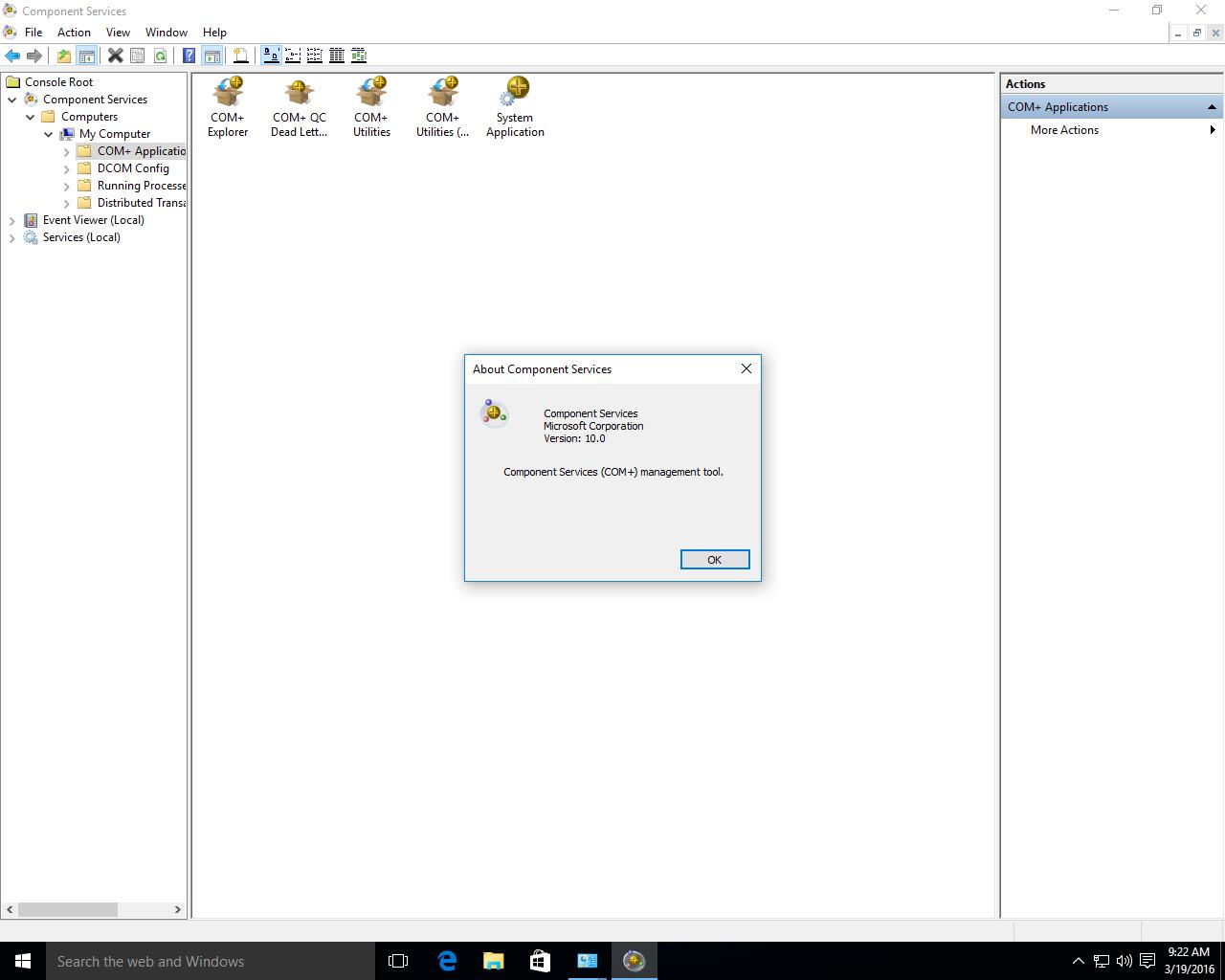This screenshot has width=1225, height=980.
Task: Open the Store from taskbar
Action: point(540,961)
